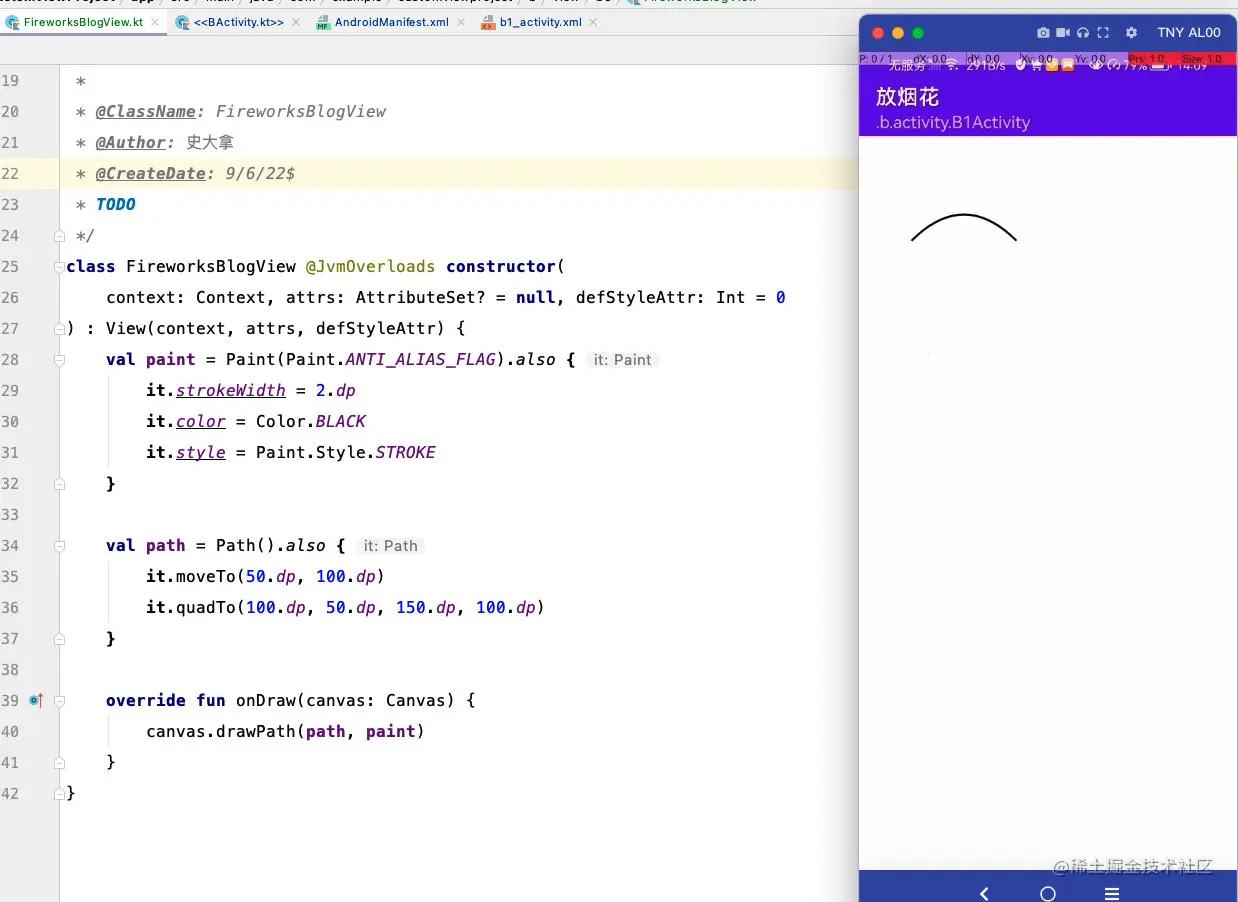Click the manifest file icon on AndroidManifest.xml tab
The image size is (1238, 902).
coord(323,22)
